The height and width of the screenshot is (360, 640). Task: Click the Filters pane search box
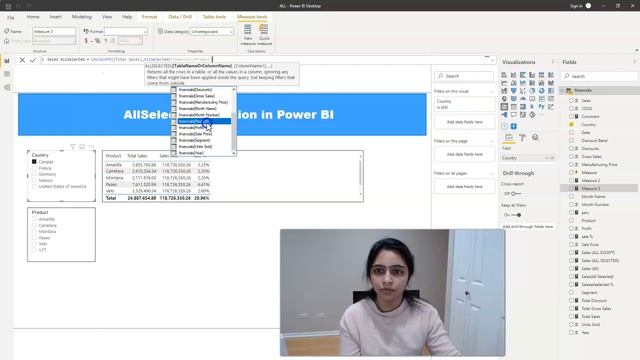464,76
